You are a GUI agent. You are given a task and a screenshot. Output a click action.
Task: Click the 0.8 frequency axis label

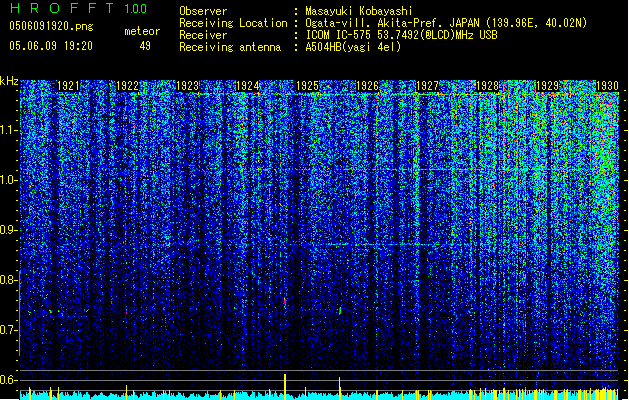[x=9, y=280]
